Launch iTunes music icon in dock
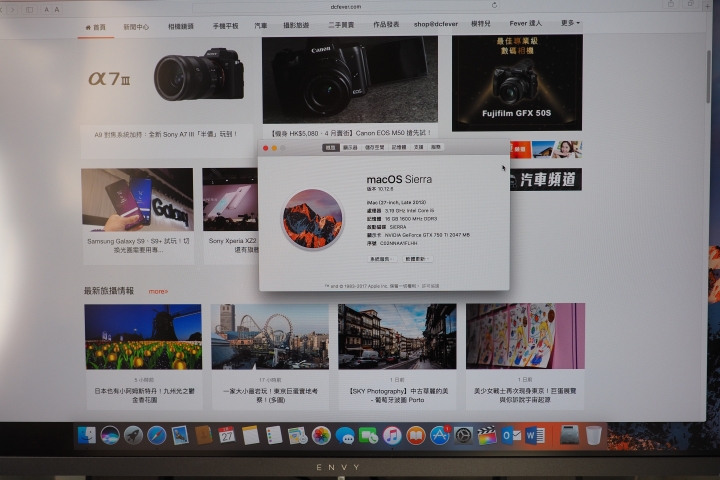 tap(392, 435)
